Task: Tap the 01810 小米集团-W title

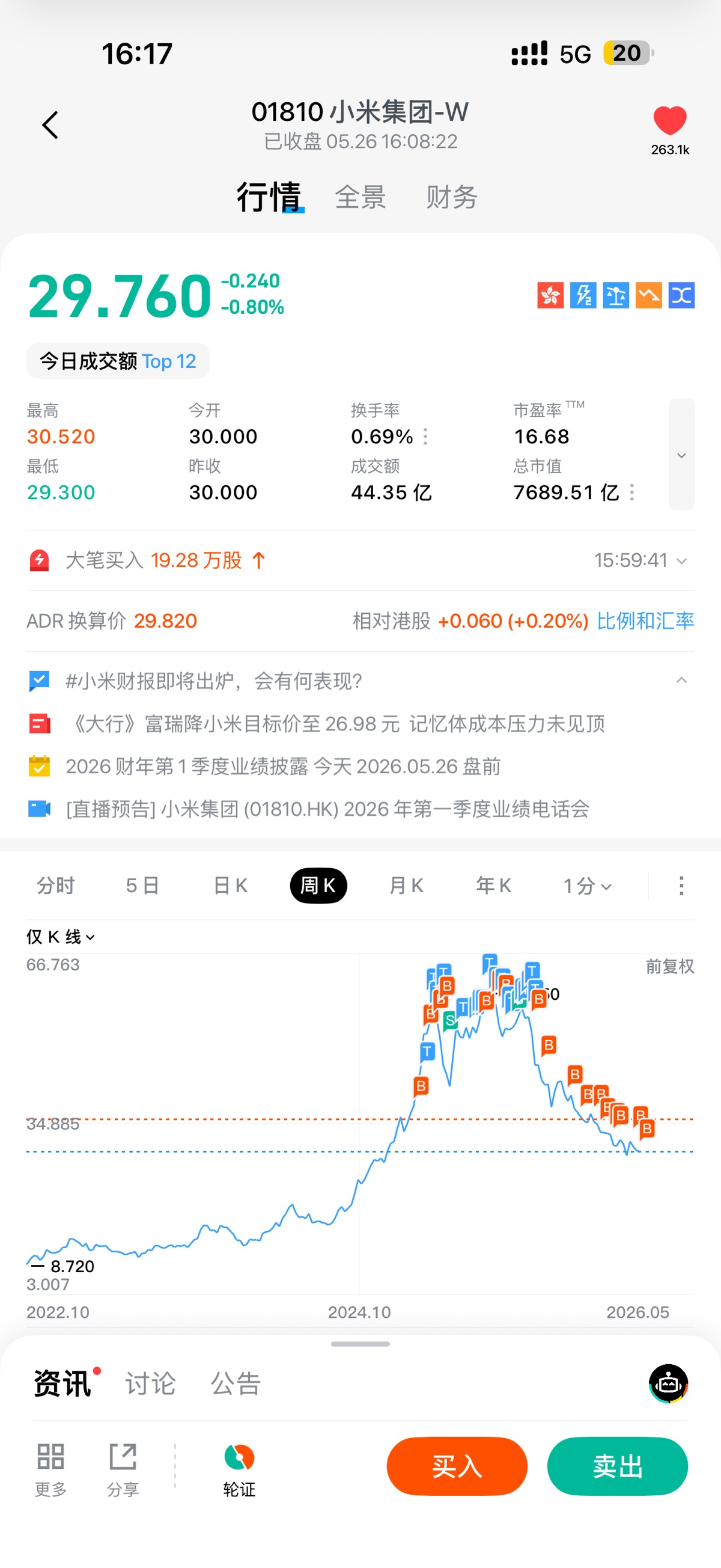Action: click(360, 112)
